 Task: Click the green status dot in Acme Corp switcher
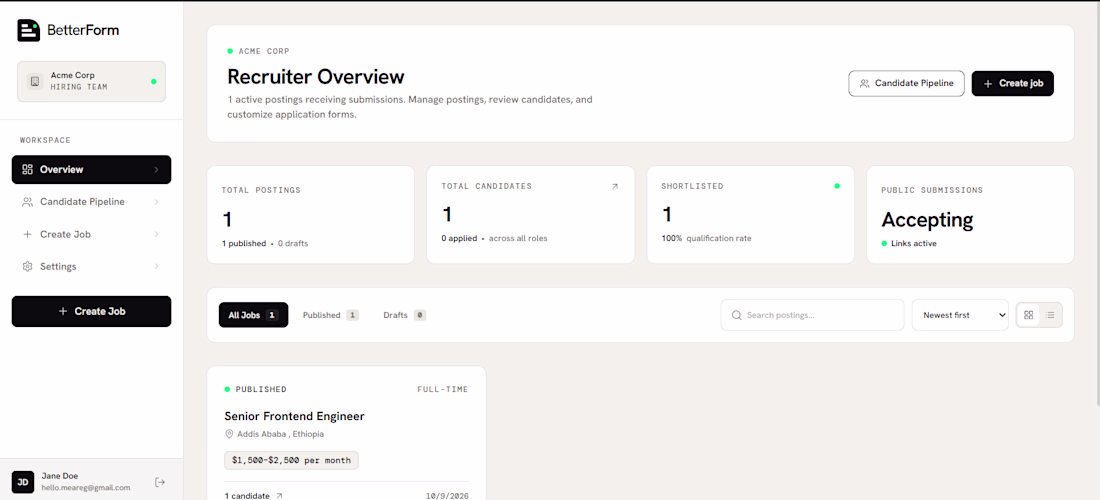click(x=154, y=81)
